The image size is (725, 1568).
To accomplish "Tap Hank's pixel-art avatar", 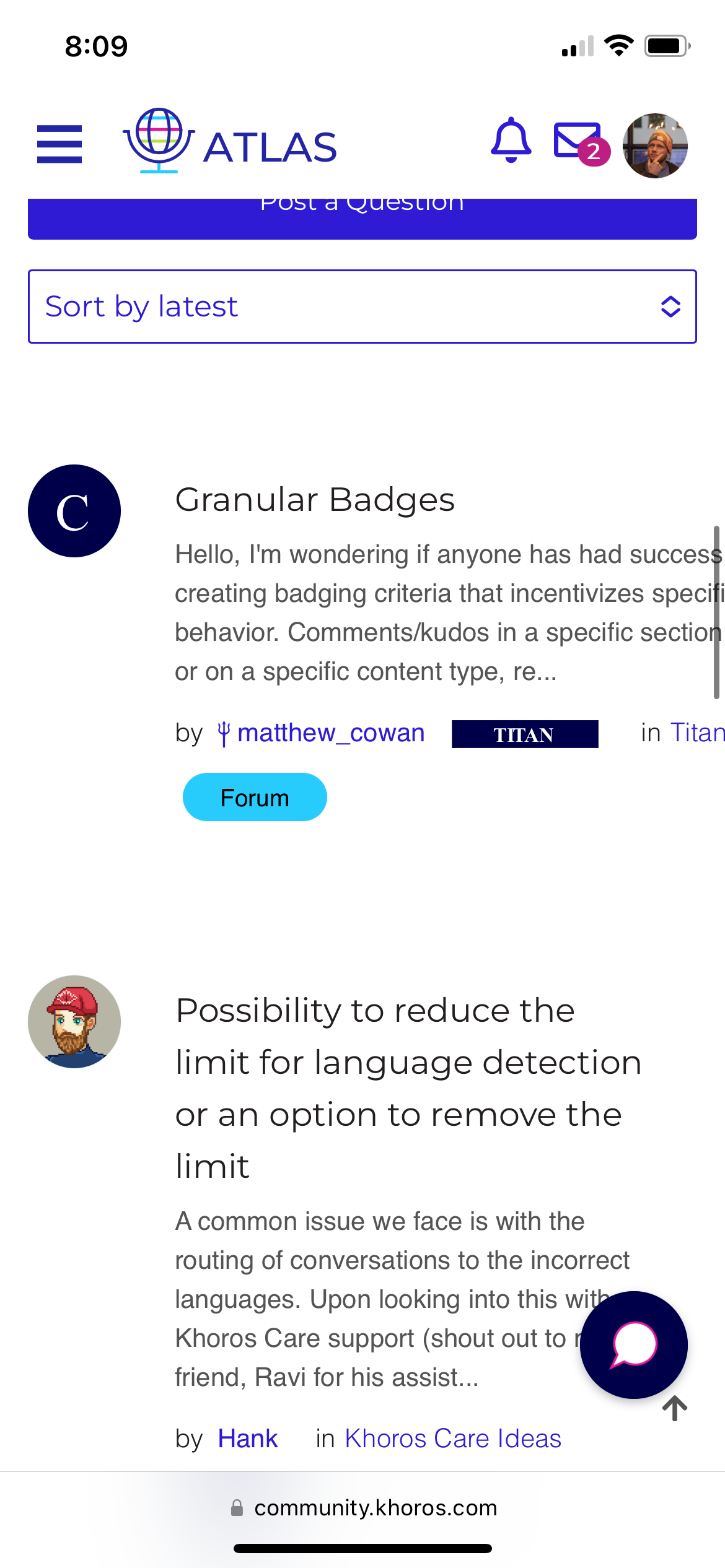I will (x=74, y=1022).
